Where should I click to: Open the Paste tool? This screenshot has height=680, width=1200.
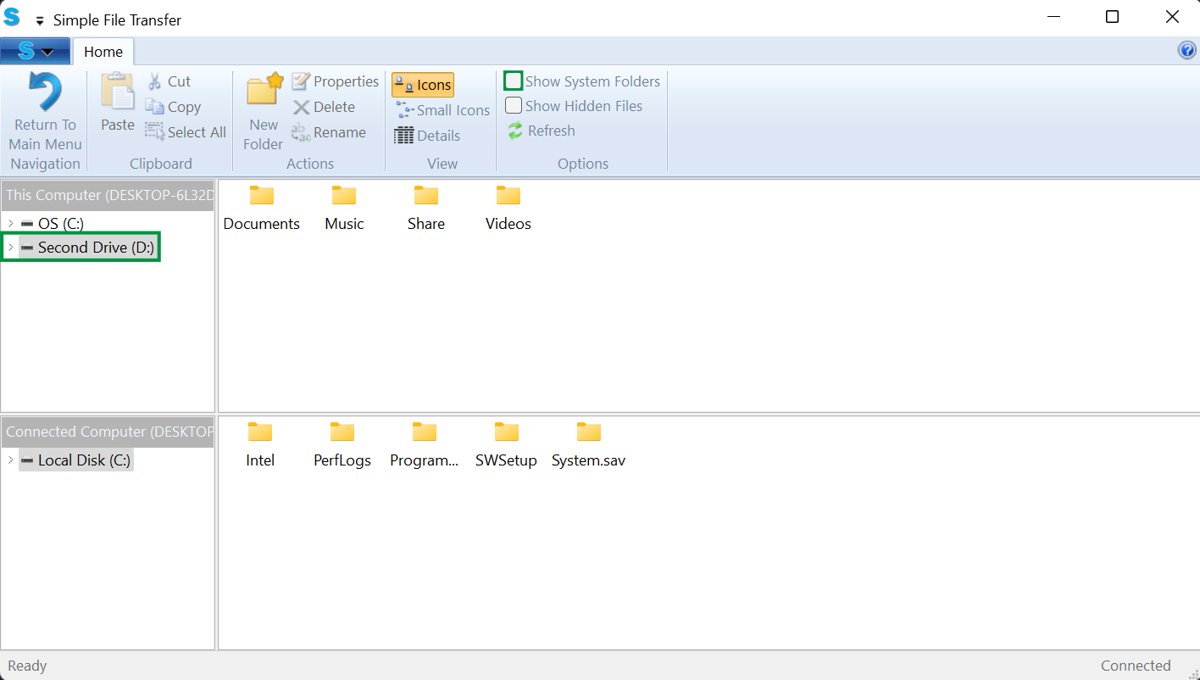click(x=117, y=107)
